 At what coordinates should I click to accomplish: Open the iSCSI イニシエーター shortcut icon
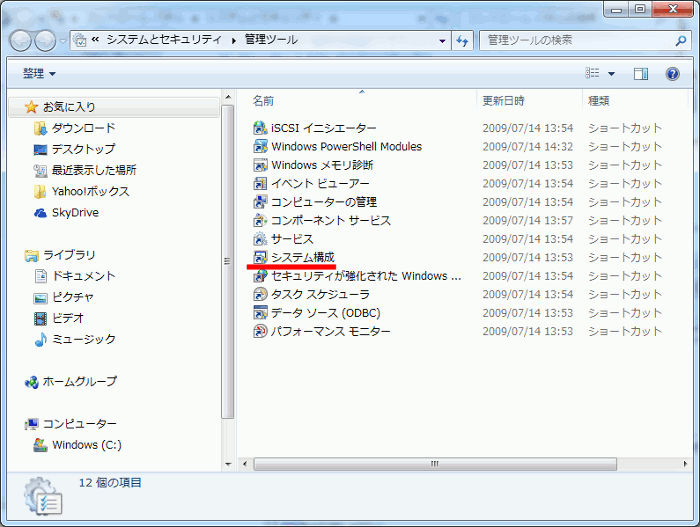click(x=260, y=128)
